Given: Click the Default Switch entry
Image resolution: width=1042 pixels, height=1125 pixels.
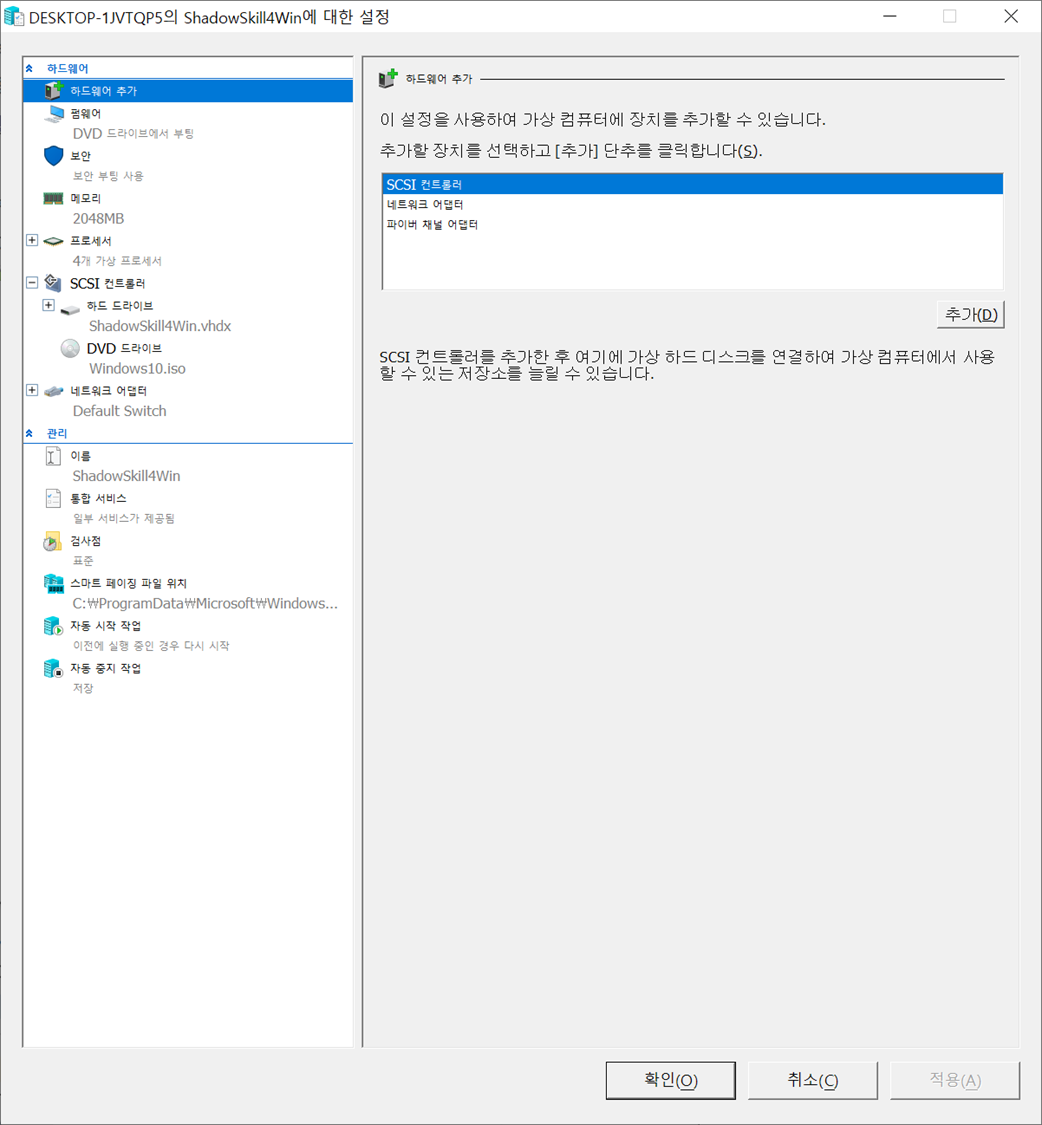Looking at the screenshot, I should pos(120,411).
